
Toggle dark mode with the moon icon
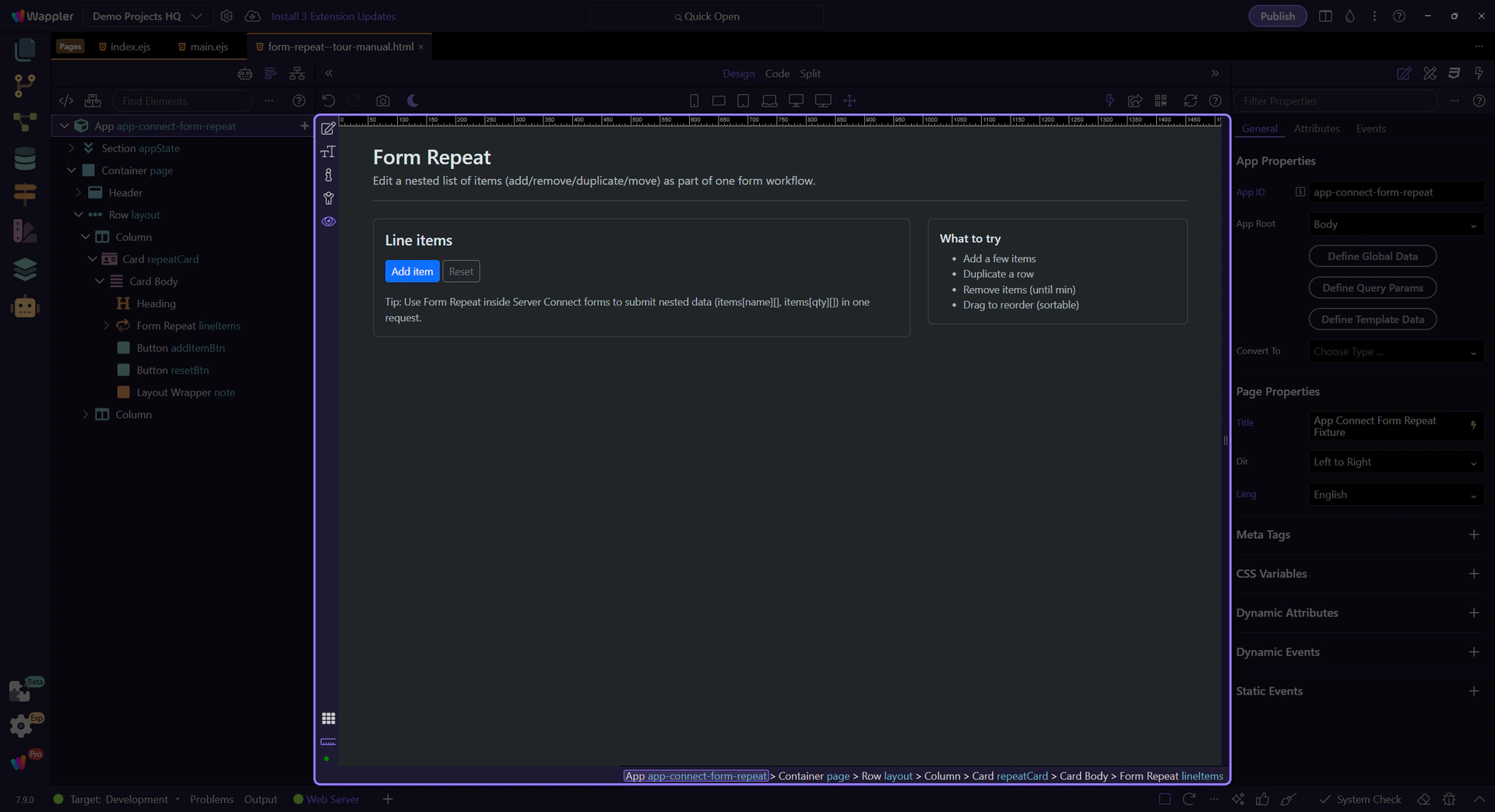point(413,100)
